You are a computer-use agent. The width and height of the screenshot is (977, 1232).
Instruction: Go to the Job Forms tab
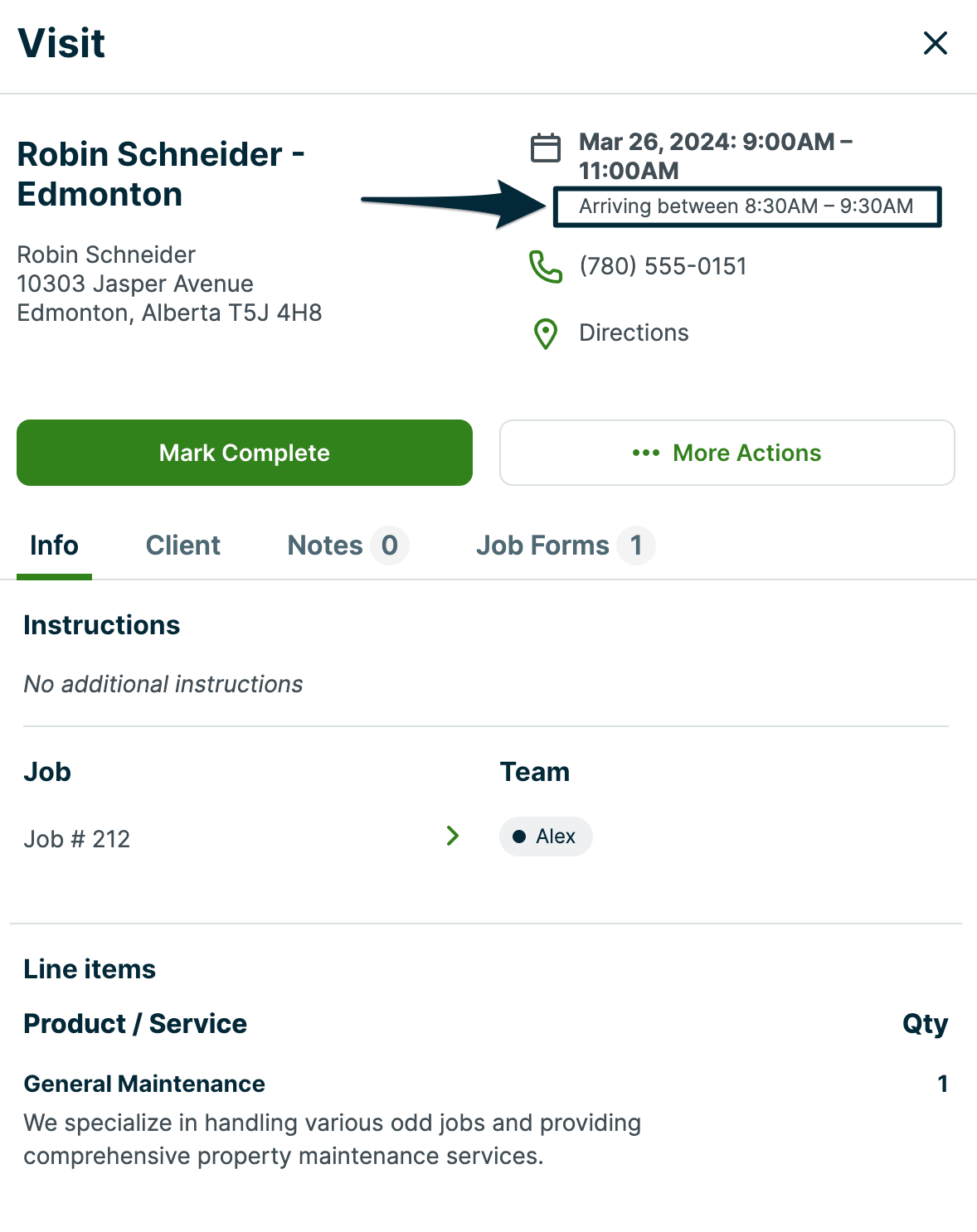[x=542, y=546]
